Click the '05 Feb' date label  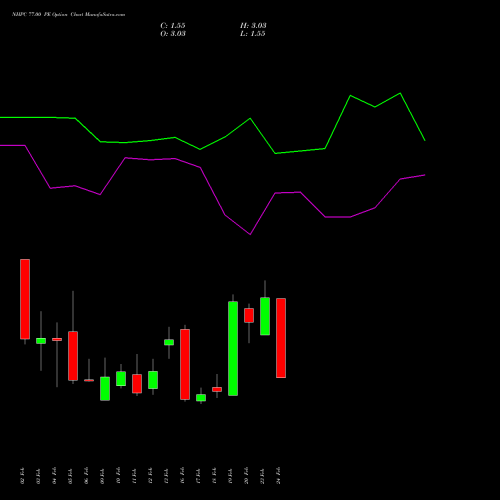coord(70,476)
